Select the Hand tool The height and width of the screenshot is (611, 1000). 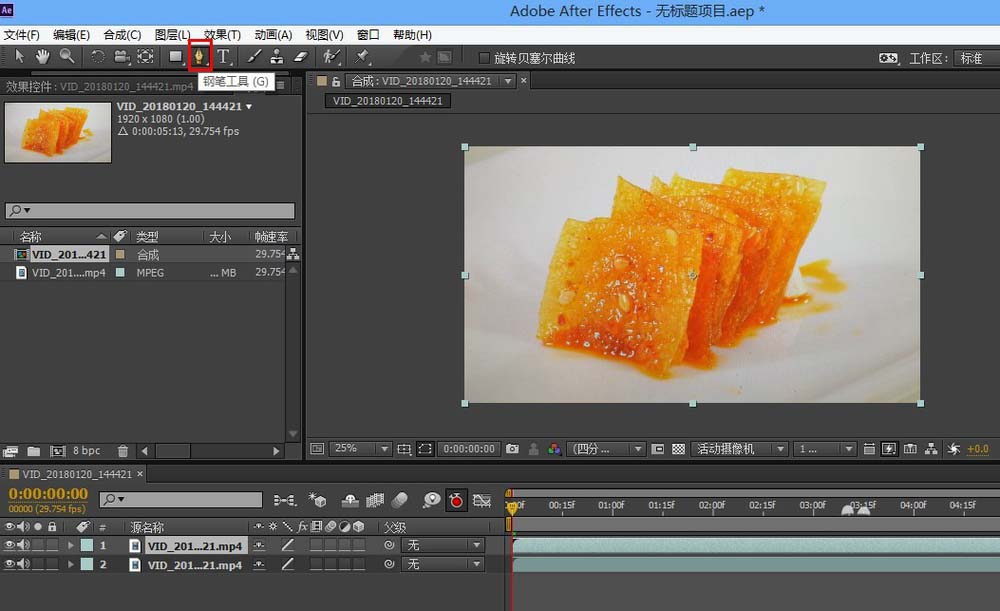coord(43,57)
